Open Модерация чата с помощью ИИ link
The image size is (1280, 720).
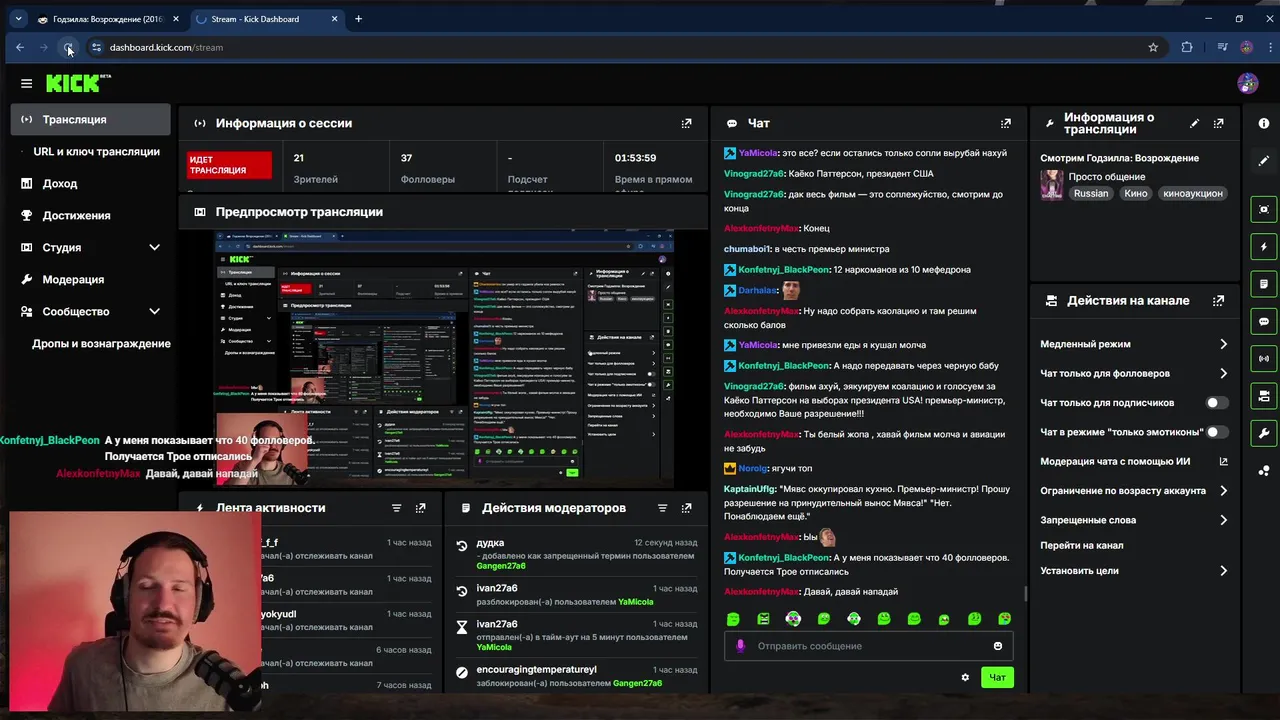point(1133,462)
